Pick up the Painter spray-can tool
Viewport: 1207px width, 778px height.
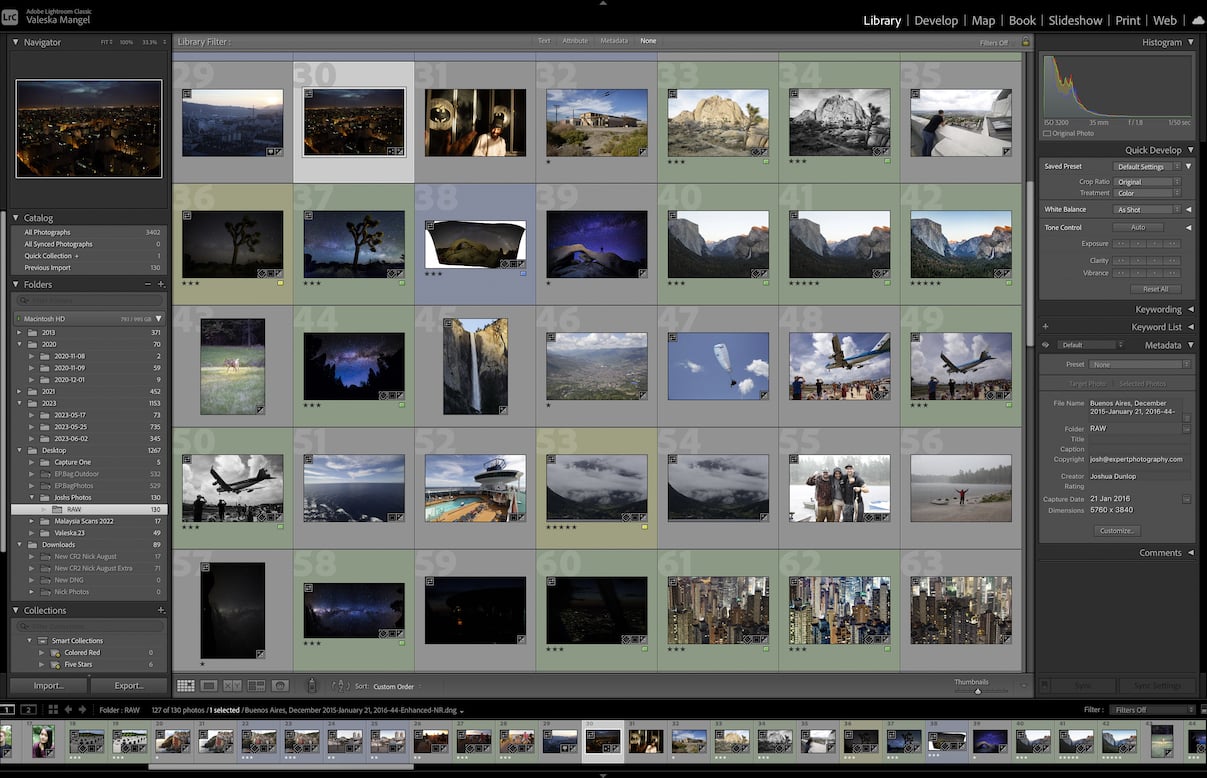[312, 686]
